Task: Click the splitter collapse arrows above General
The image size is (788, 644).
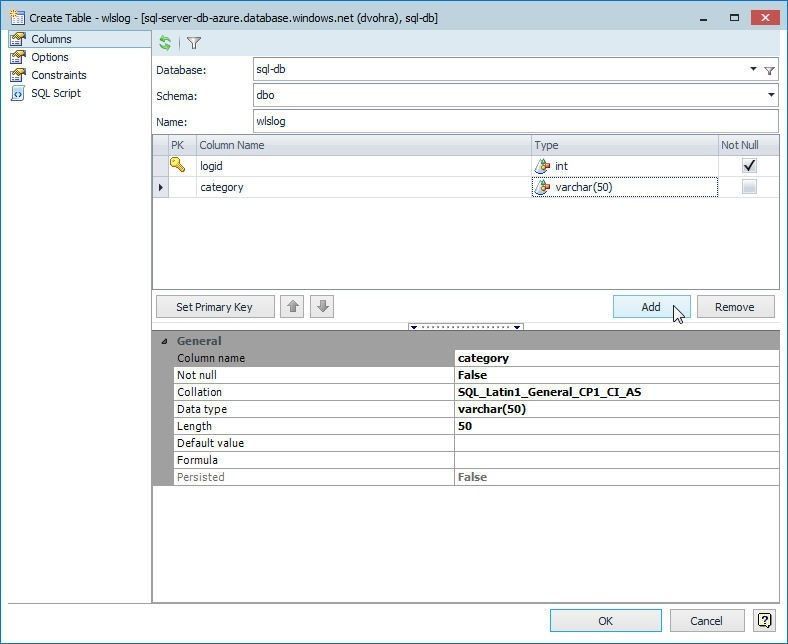Action: click(x=466, y=327)
